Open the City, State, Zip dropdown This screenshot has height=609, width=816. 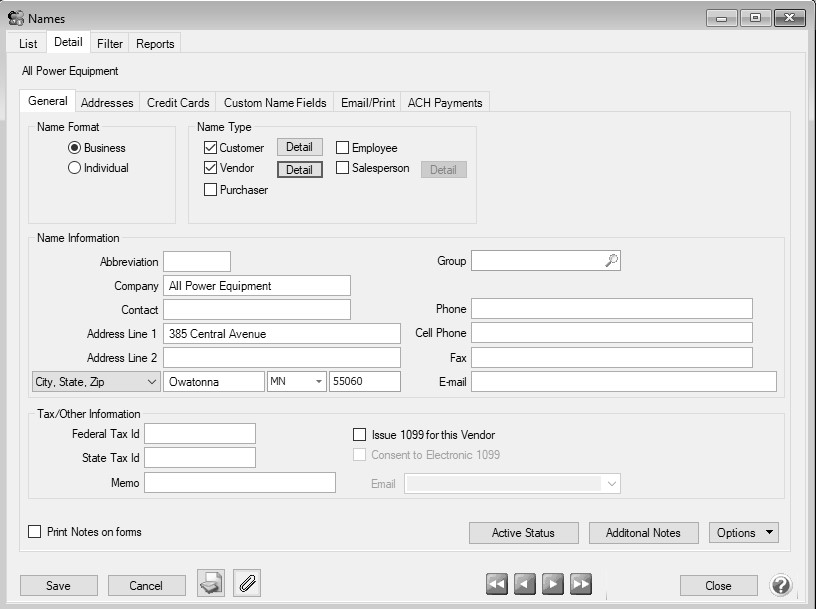(x=96, y=382)
